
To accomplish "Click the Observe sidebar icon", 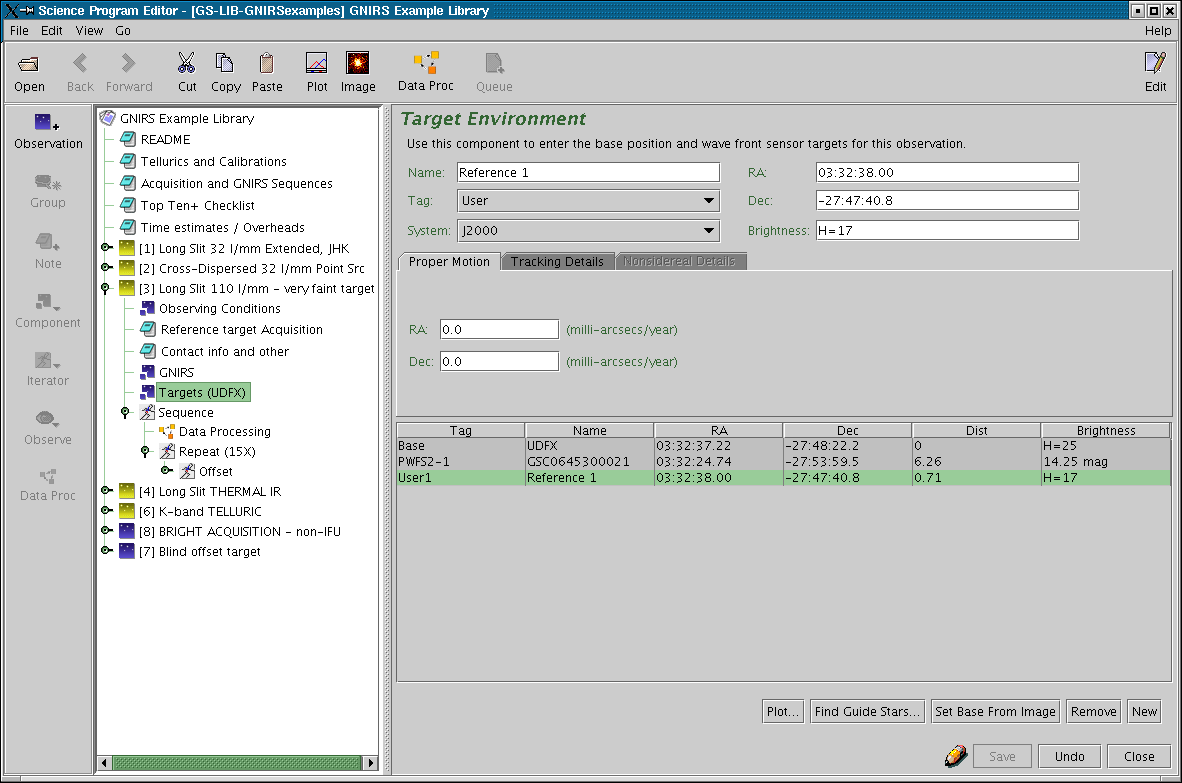I will 47,419.
